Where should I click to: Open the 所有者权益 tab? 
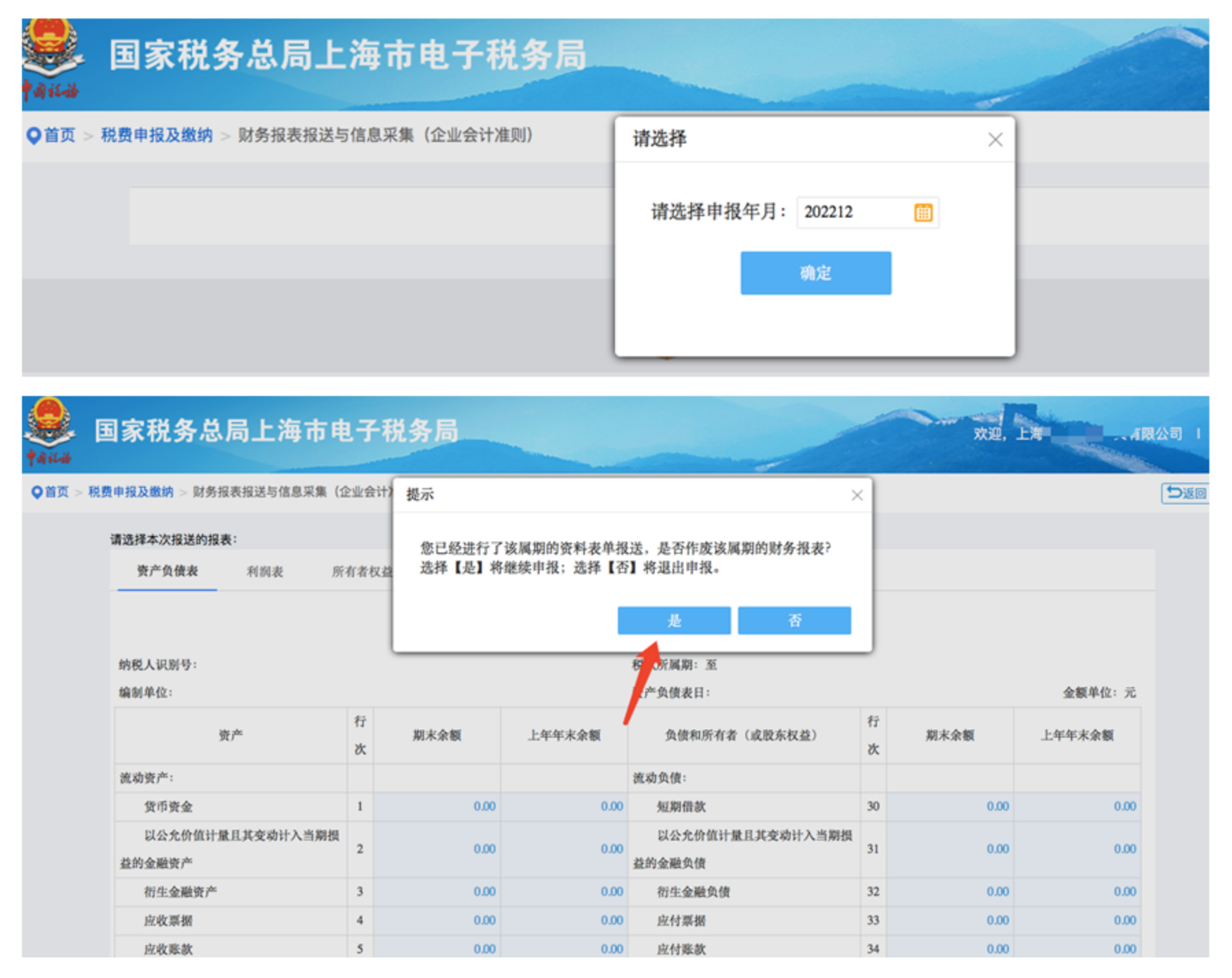tap(361, 572)
